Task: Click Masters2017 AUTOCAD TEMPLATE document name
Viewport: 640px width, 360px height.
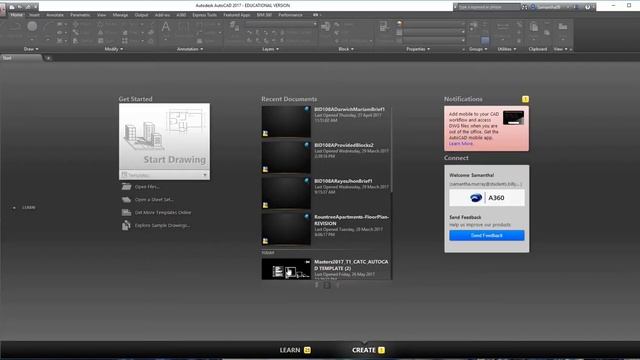Action: [351, 265]
